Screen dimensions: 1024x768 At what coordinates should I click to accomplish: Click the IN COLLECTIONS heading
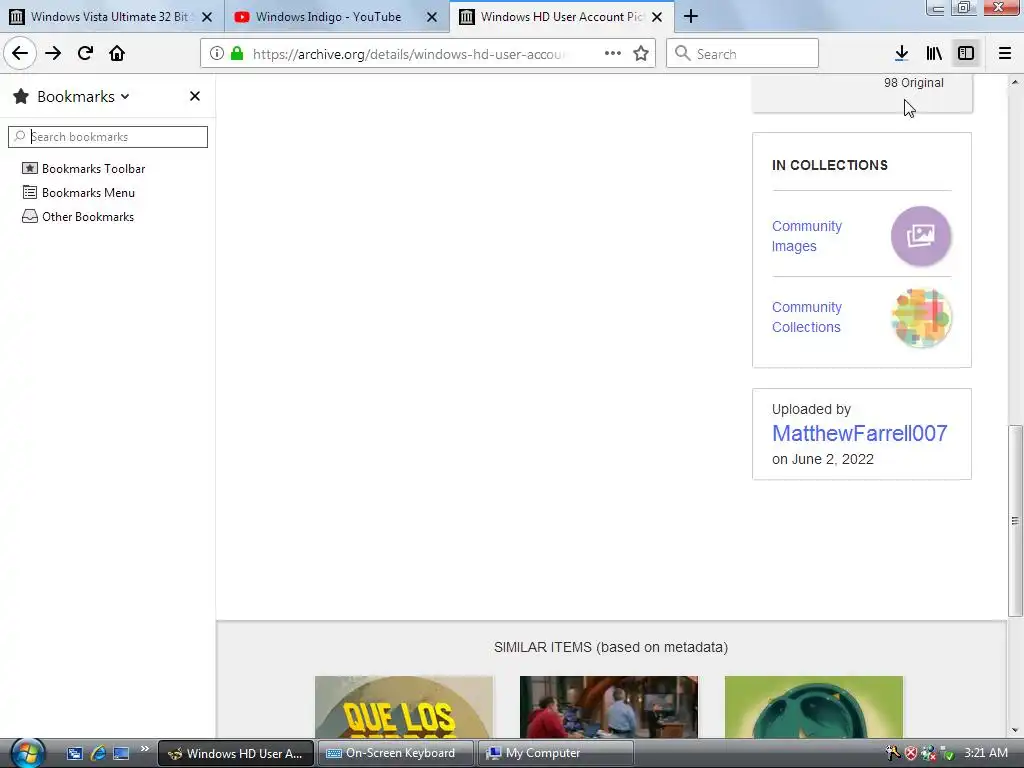click(x=829, y=165)
